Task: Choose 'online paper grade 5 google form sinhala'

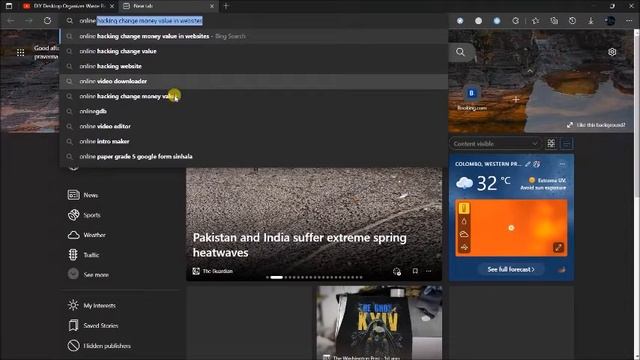Action: coord(254,156)
